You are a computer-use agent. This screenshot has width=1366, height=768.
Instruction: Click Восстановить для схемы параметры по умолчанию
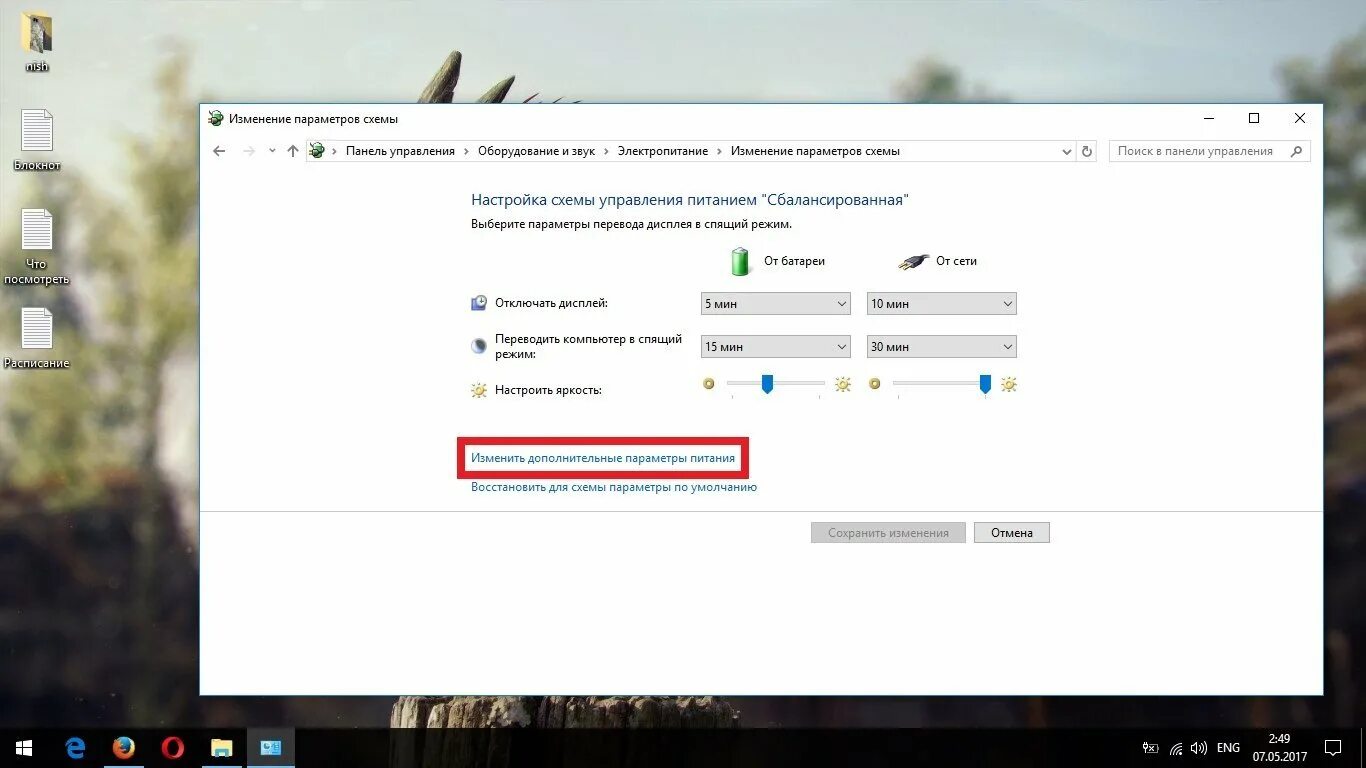(614, 487)
